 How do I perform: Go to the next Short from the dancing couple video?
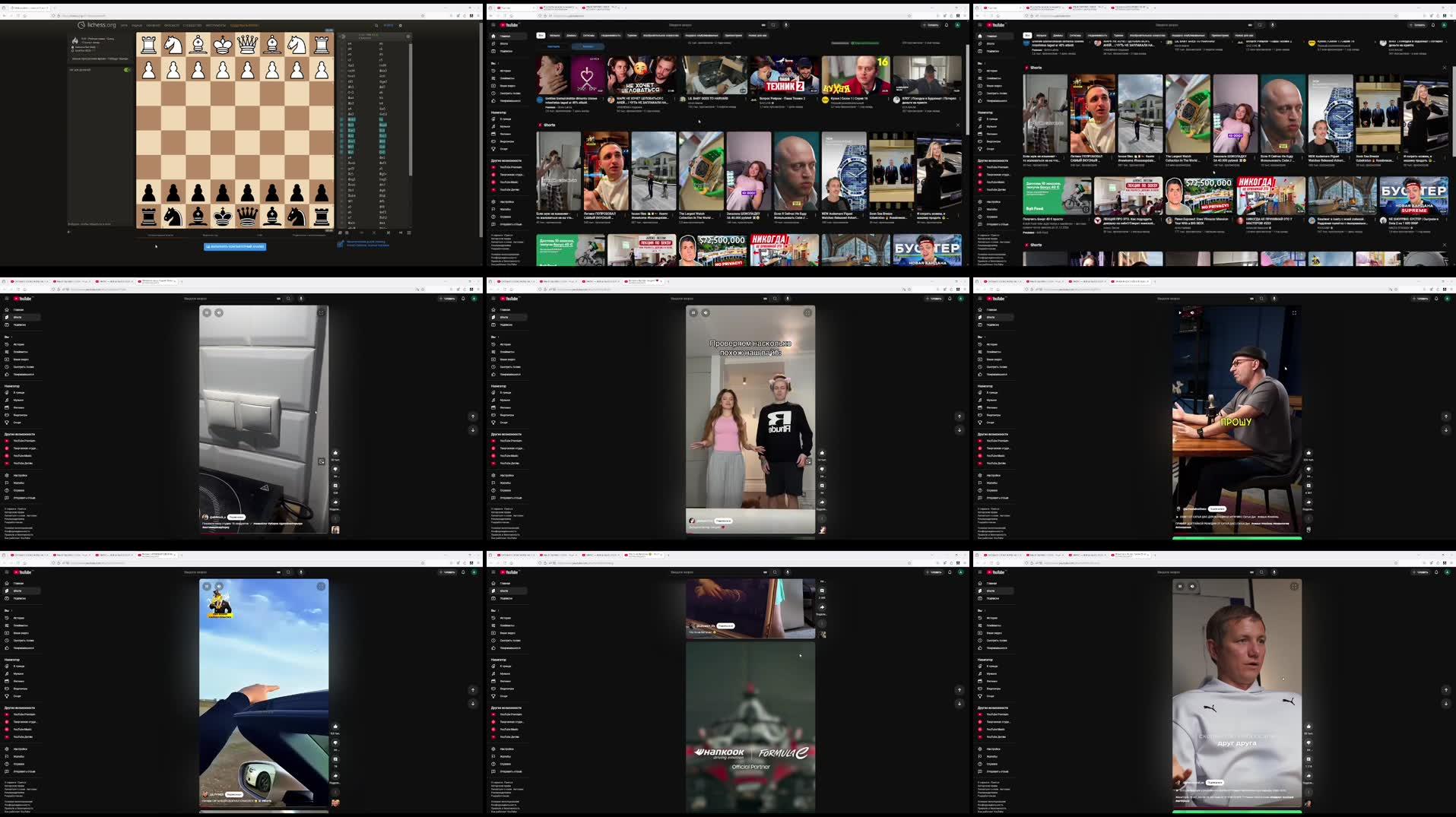point(960,429)
